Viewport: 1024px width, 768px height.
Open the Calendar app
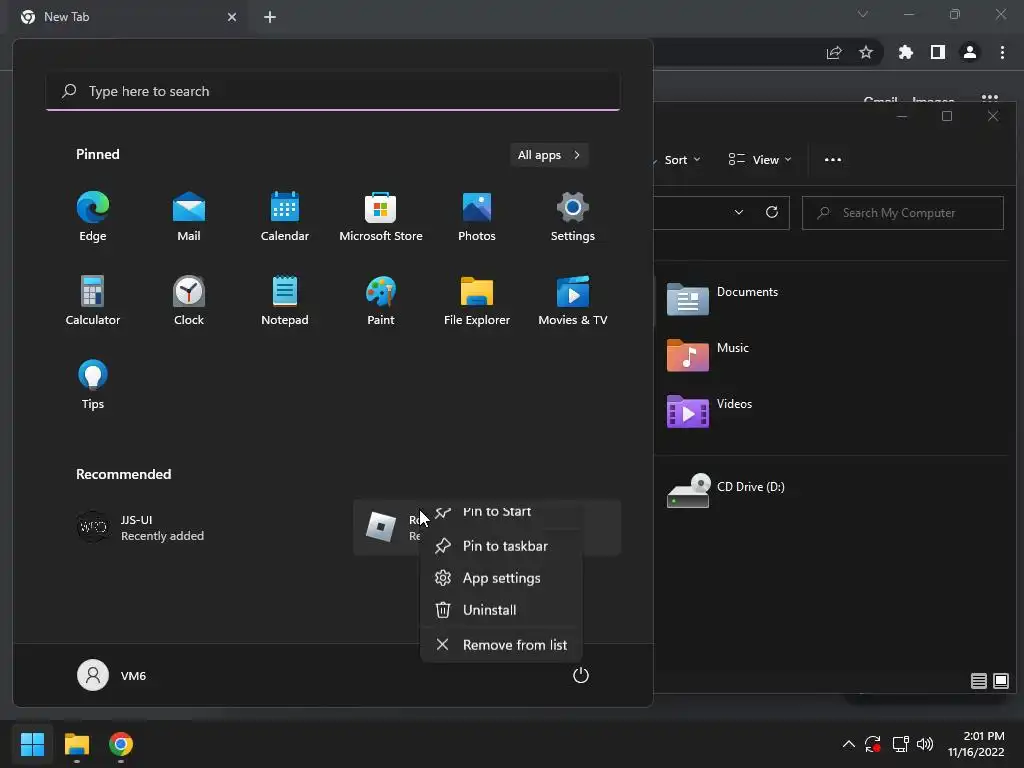coord(285,217)
